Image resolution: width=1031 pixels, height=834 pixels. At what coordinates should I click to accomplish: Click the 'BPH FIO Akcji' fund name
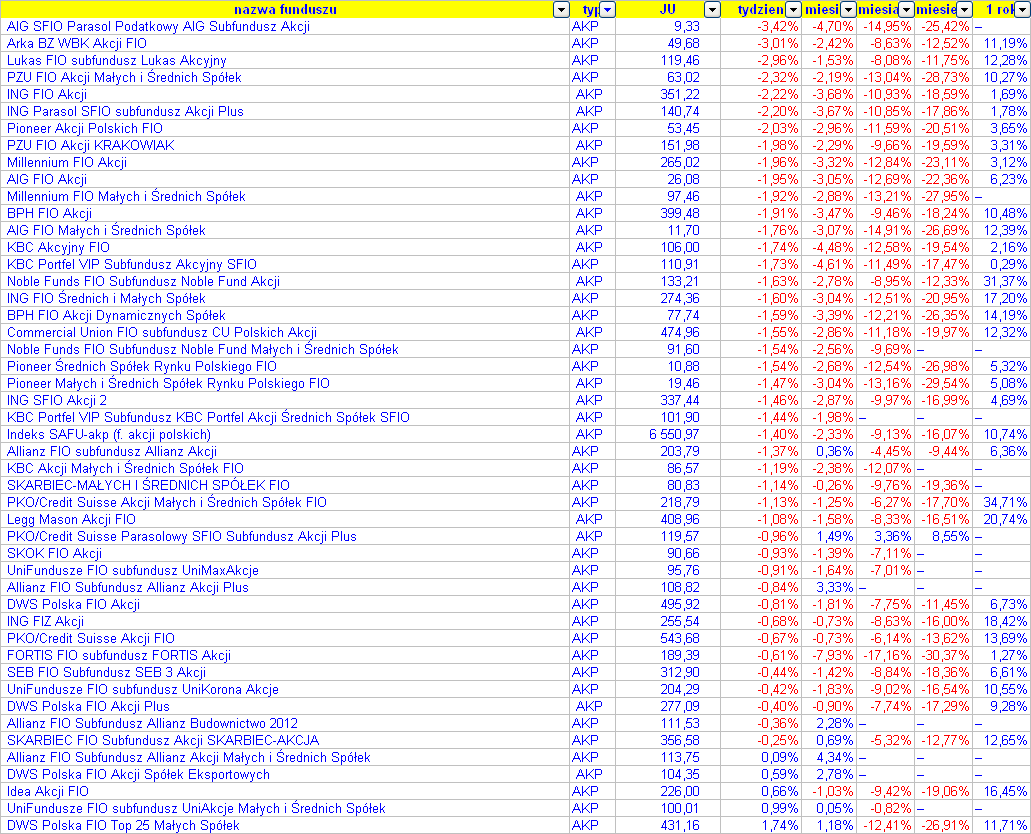coord(49,214)
